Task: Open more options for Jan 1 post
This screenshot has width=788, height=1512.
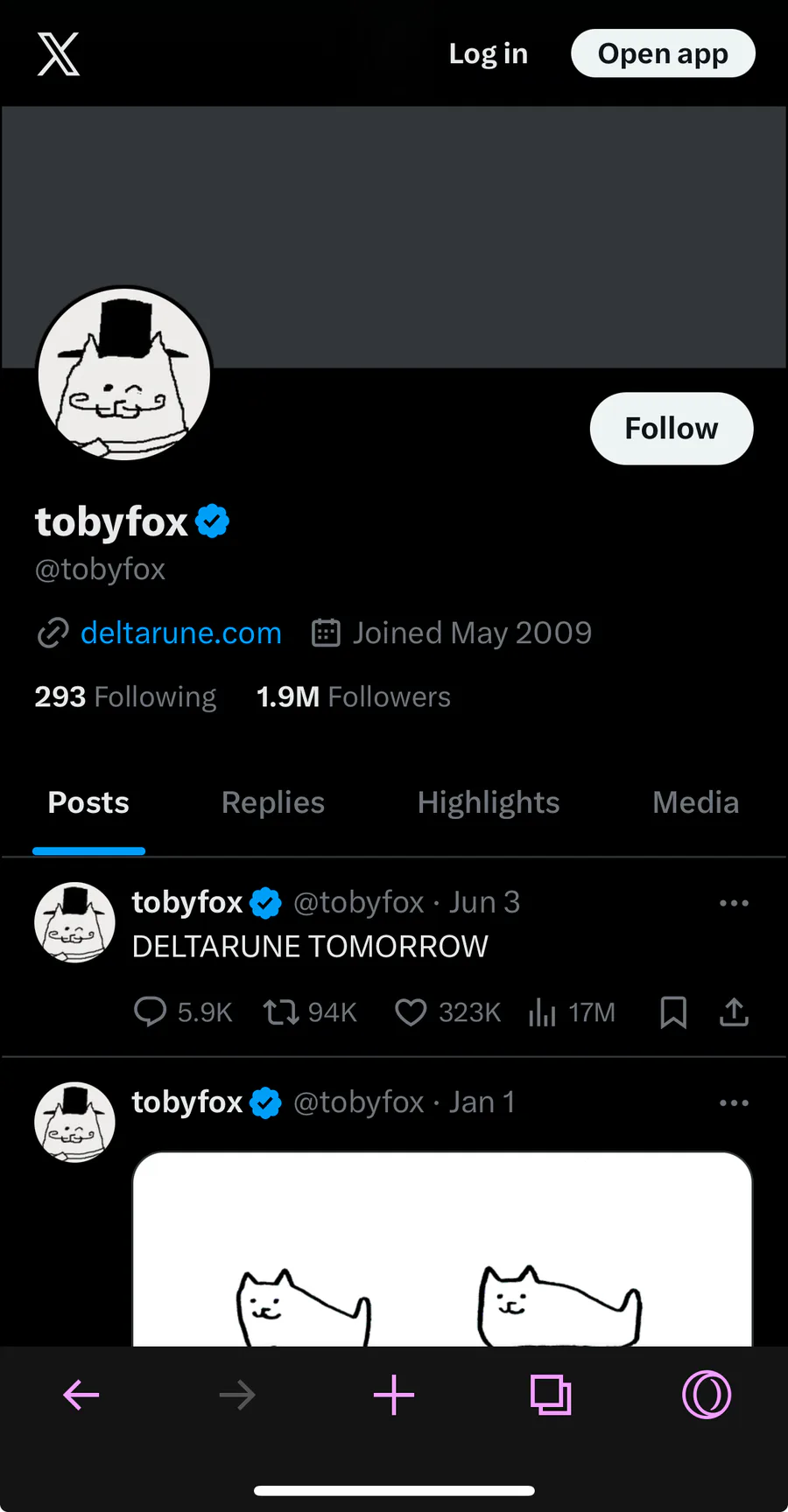Action: point(734,1102)
